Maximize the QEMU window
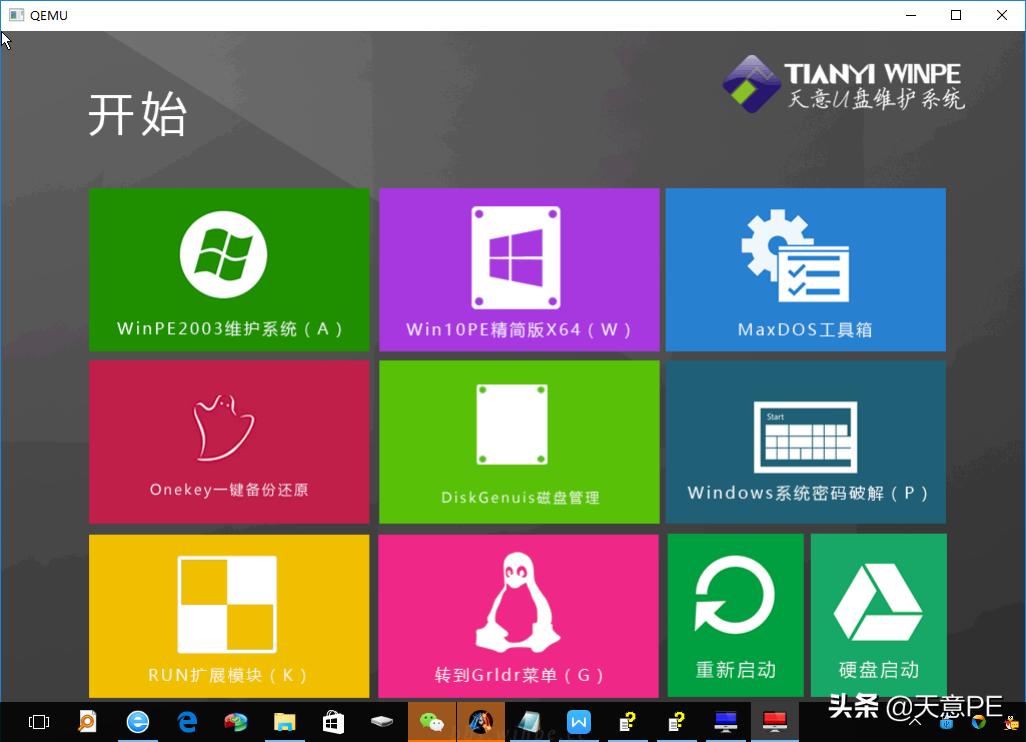The height and width of the screenshot is (742, 1026). point(956,15)
